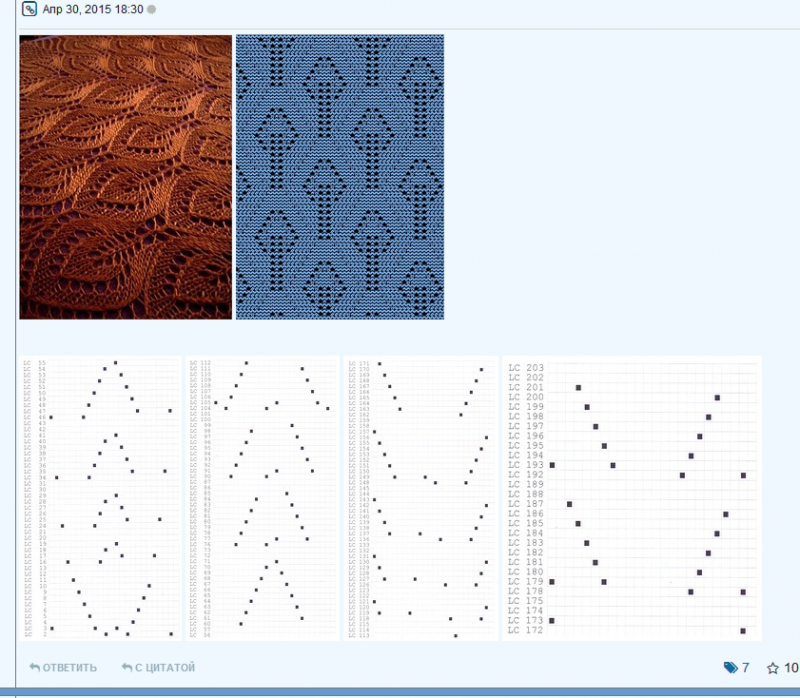
Task: Open the third chart starting at LC 171
Action: (x=420, y=497)
